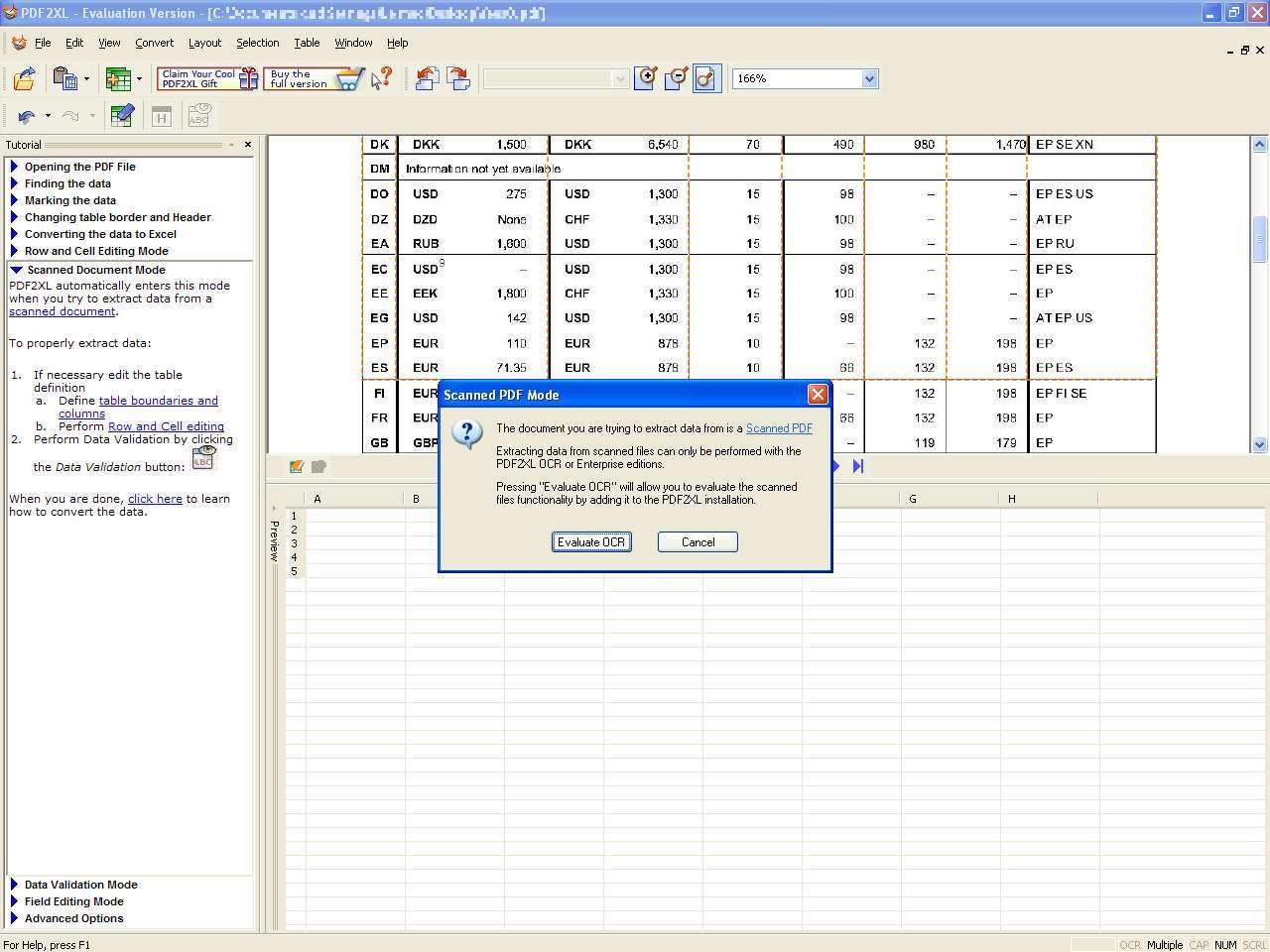
Task: Click the Evaluate OCR button
Action: [591, 541]
